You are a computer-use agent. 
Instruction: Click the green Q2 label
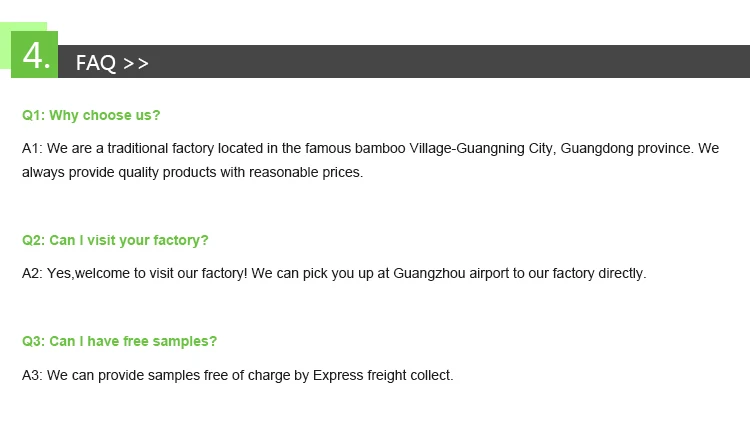pyautogui.click(x=33, y=240)
